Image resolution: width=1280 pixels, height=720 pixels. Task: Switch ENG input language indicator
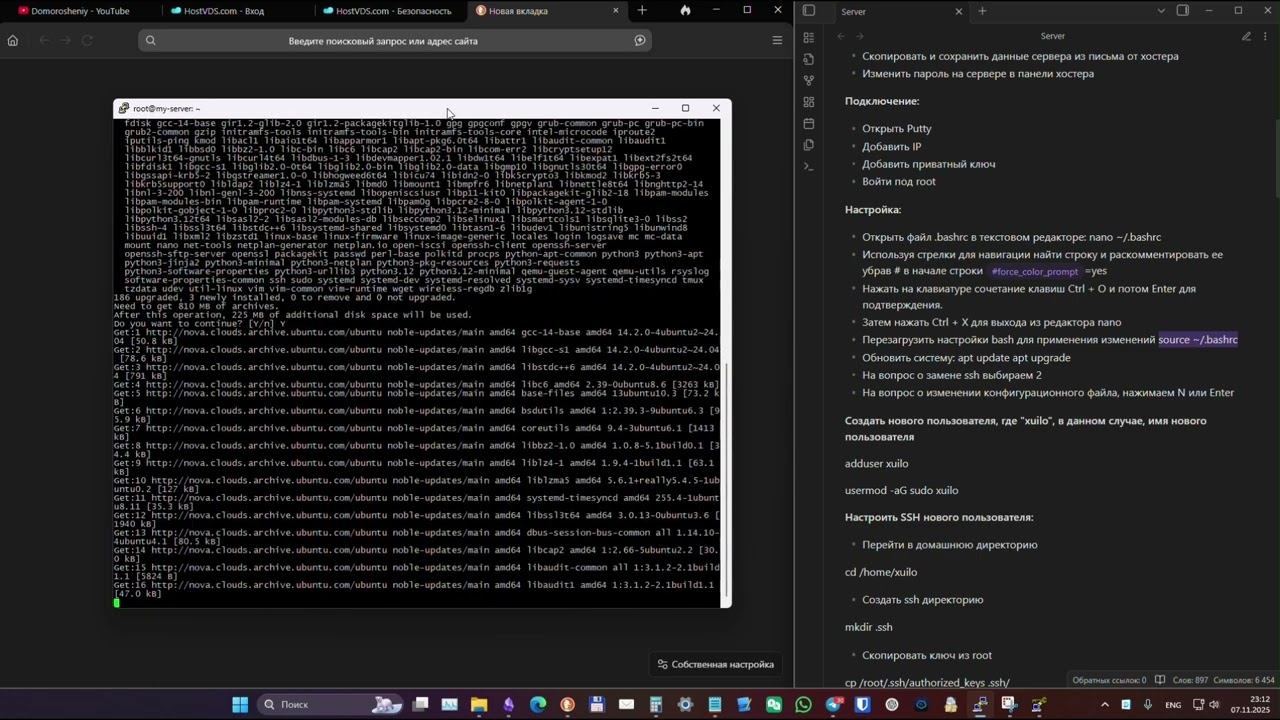pos(1173,705)
